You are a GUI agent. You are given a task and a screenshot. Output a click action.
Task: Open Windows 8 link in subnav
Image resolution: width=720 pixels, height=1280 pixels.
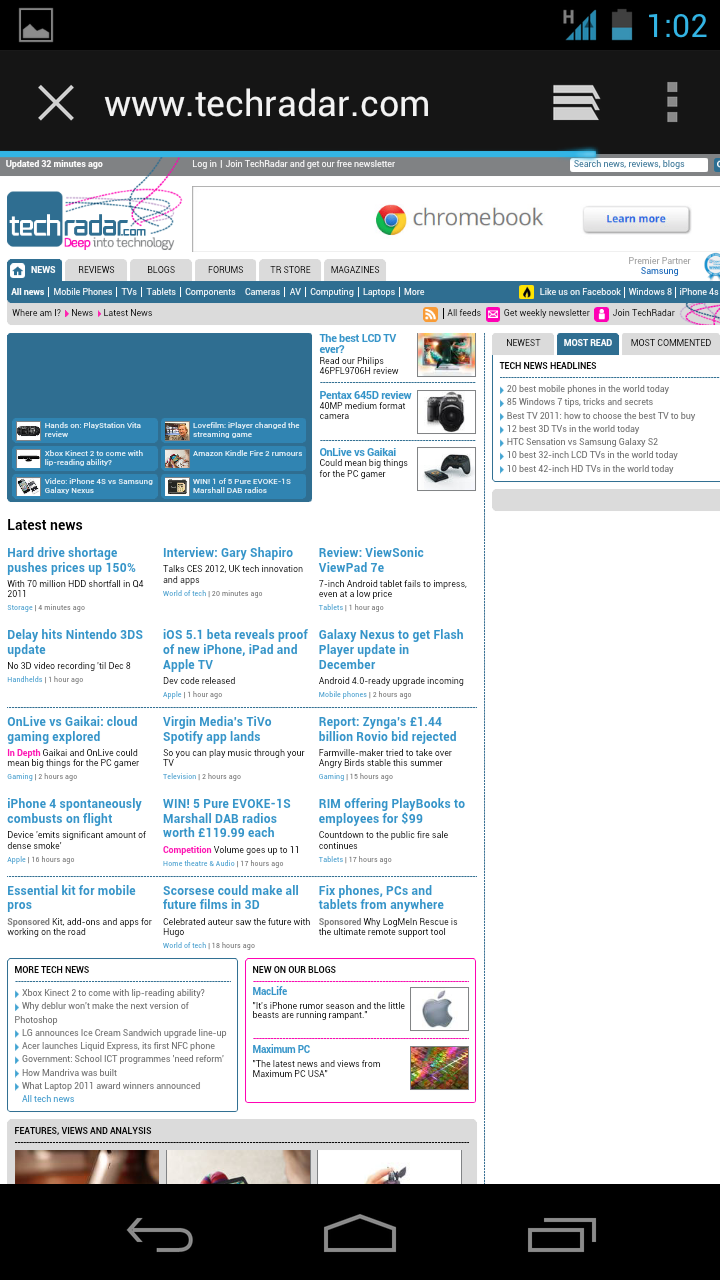(x=650, y=292)
